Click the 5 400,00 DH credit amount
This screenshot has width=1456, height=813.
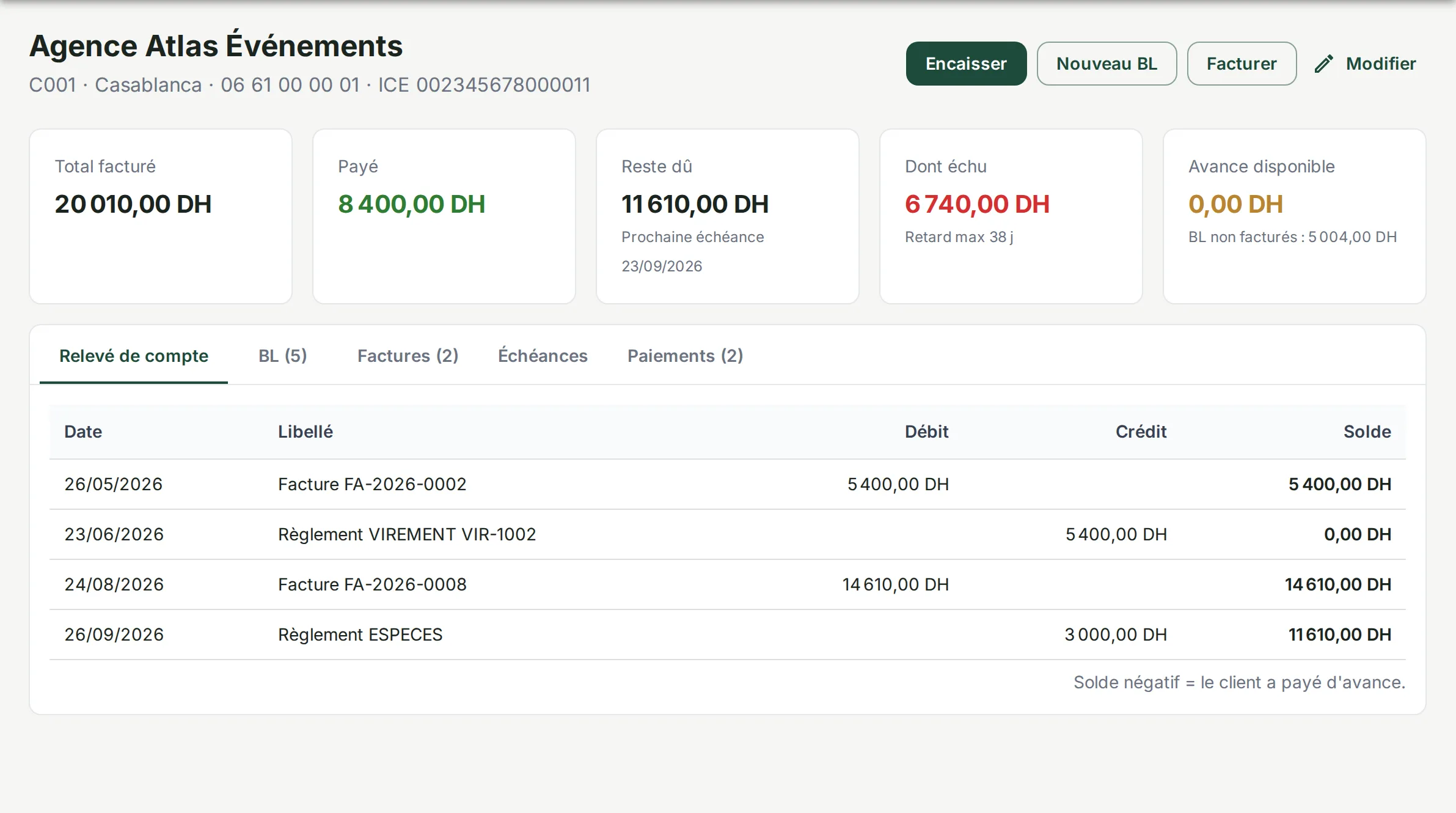[x=1116, y=534]
